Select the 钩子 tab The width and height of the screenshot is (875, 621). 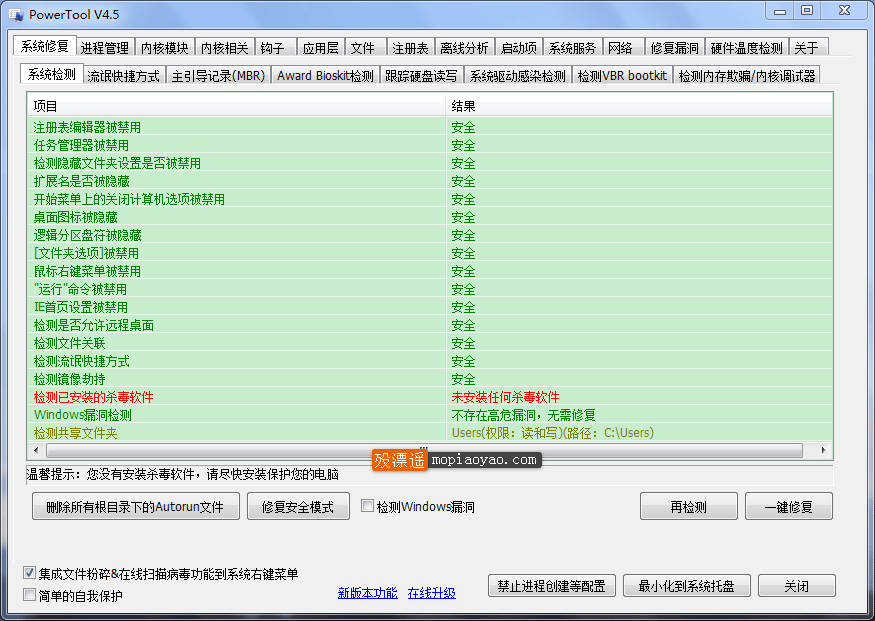pos(276,48)
